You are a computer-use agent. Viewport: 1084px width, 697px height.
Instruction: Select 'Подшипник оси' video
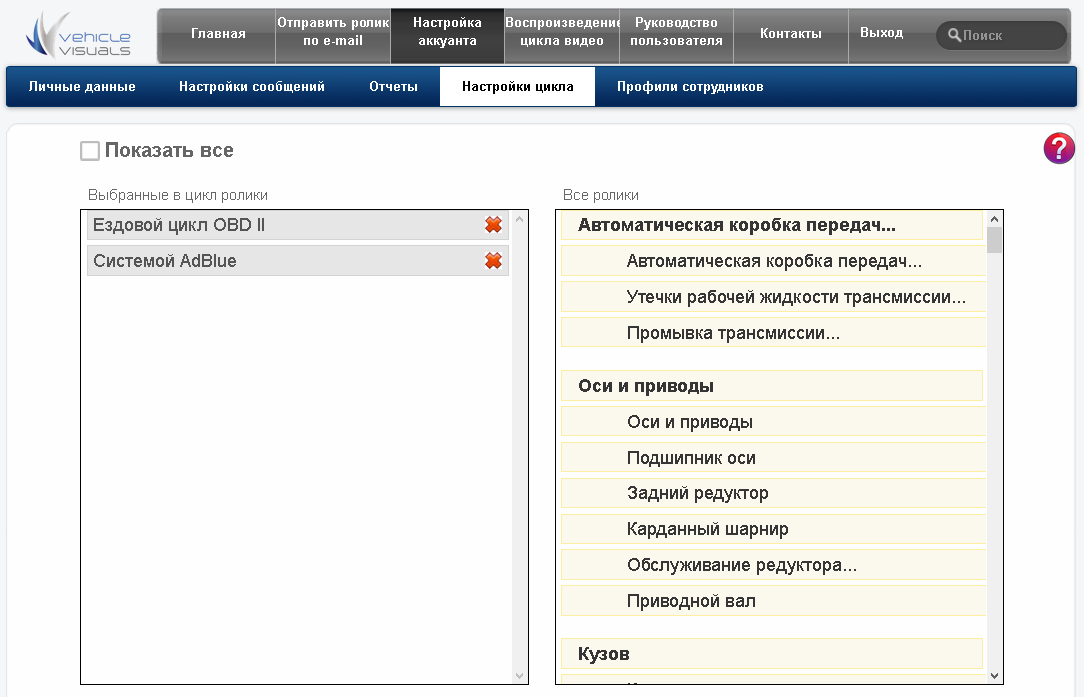coord(773,458)
